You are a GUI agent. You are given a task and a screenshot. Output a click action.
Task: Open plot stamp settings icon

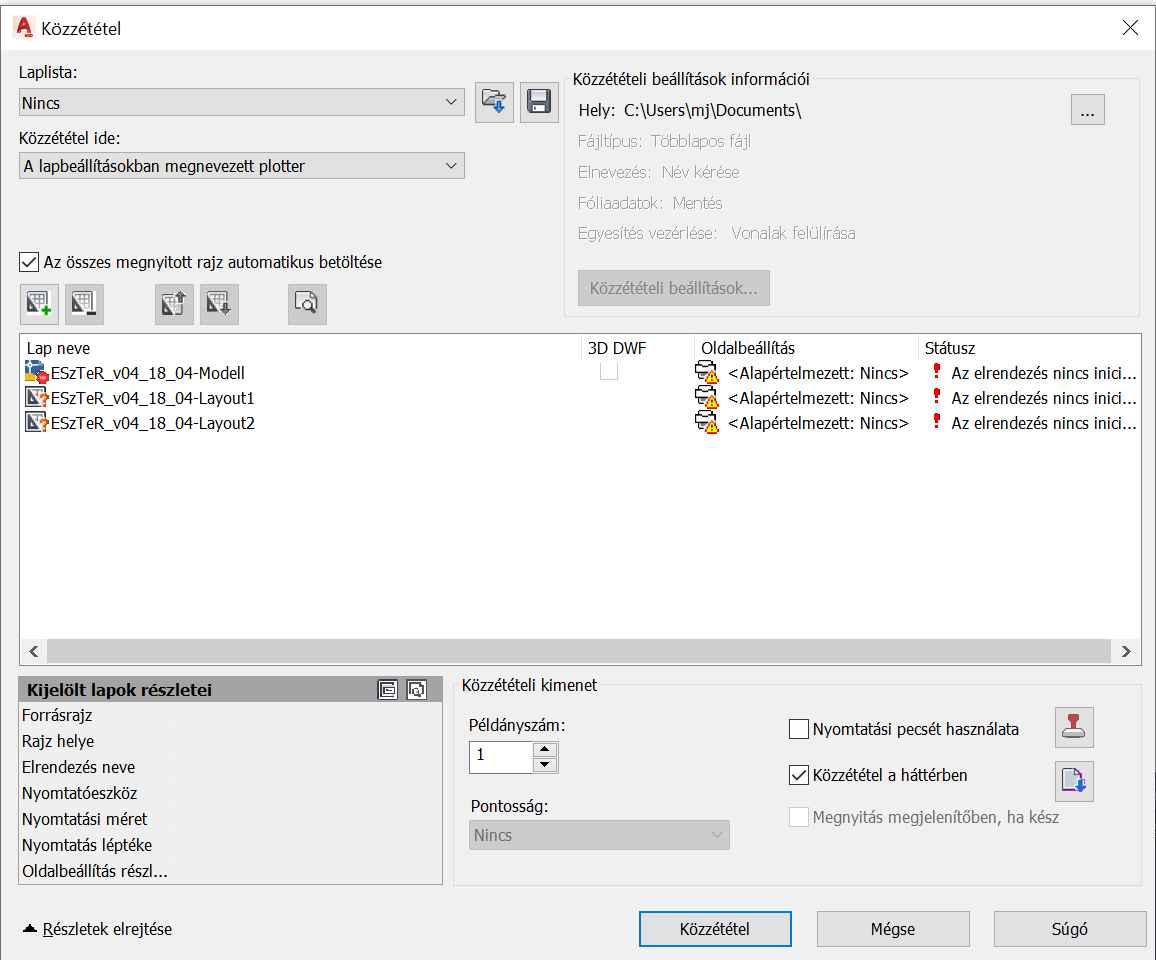tap(1074, 728)
